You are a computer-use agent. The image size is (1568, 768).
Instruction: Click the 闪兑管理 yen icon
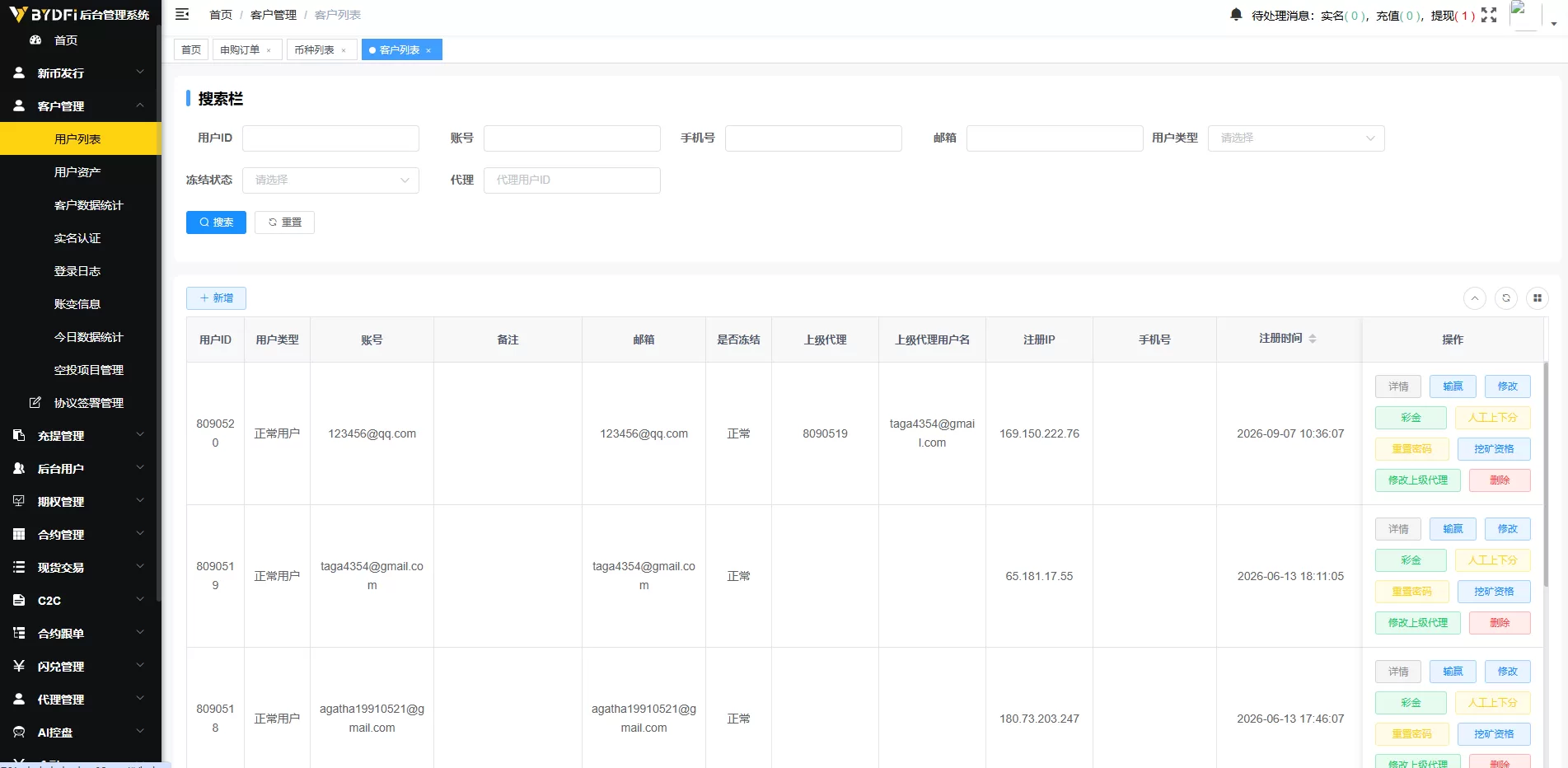pos(19,666)
